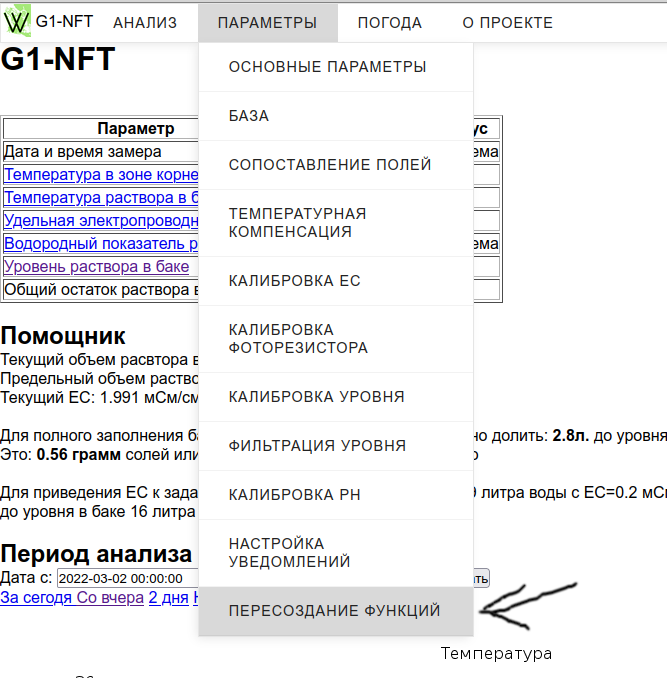Open КАЛИБРОВКА PH settings

tap(294, 495)
